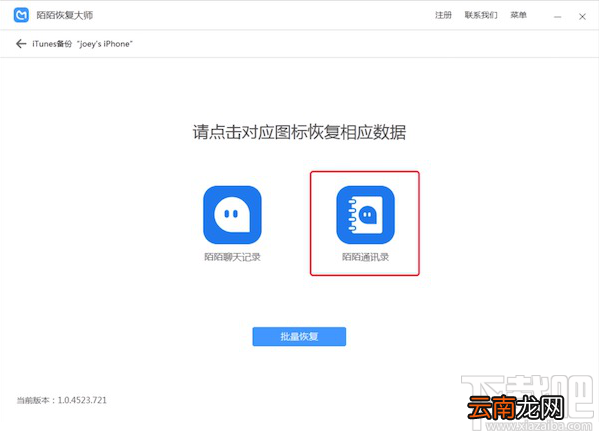Image resolution: width=601 pixels, height=436 pixels.
Task: Open the 陌陌聊天记录 chat bubble icon
Action: [232, 215]
